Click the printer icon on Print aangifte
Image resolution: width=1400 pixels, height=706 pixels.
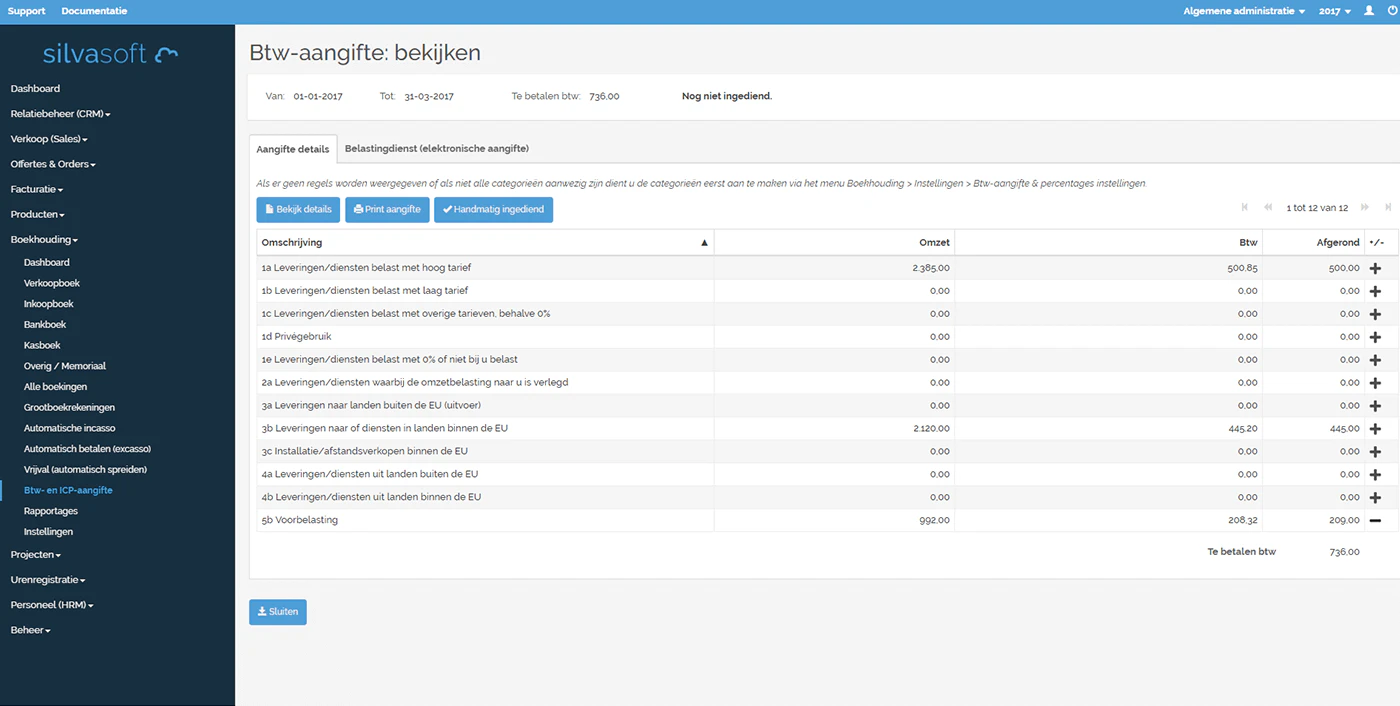356,209
